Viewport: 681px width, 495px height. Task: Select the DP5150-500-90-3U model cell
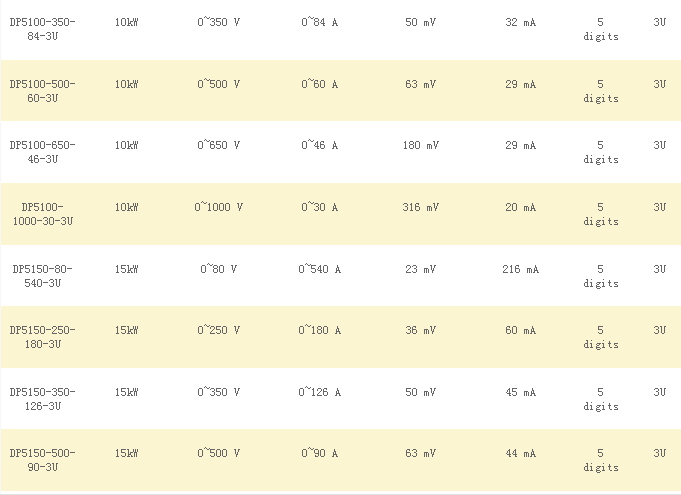42,460
